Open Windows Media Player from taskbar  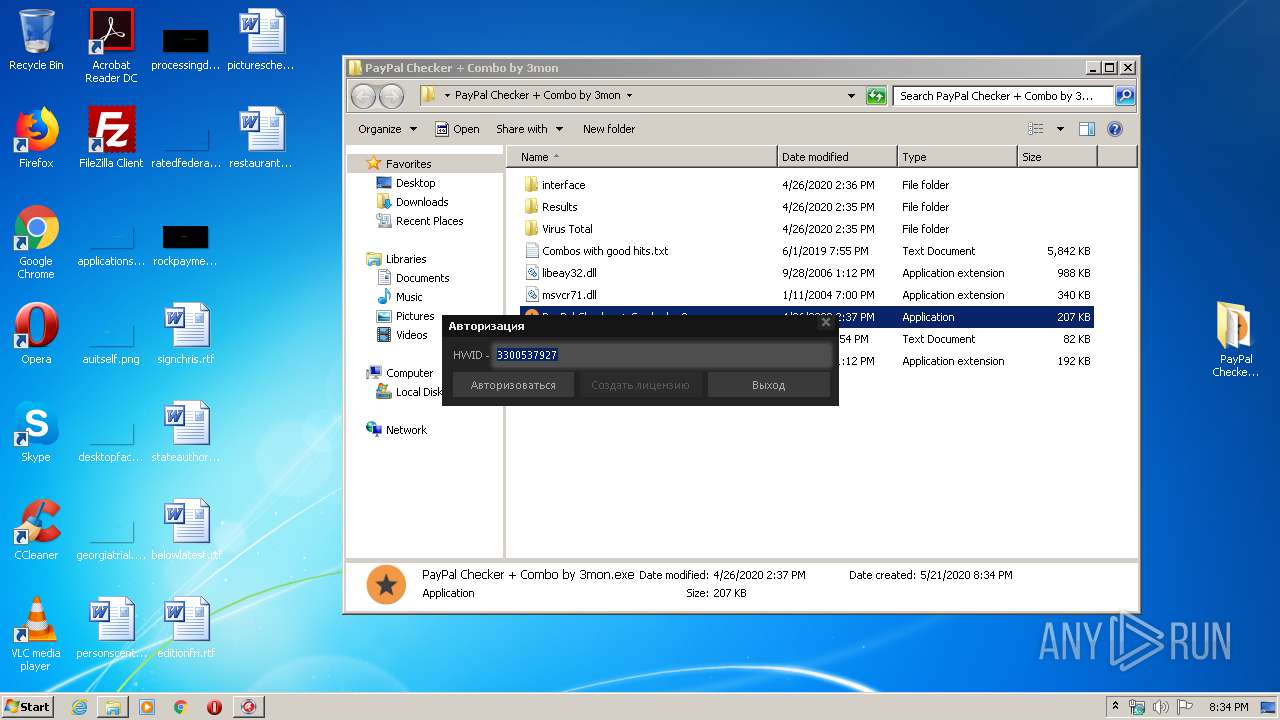147,707
